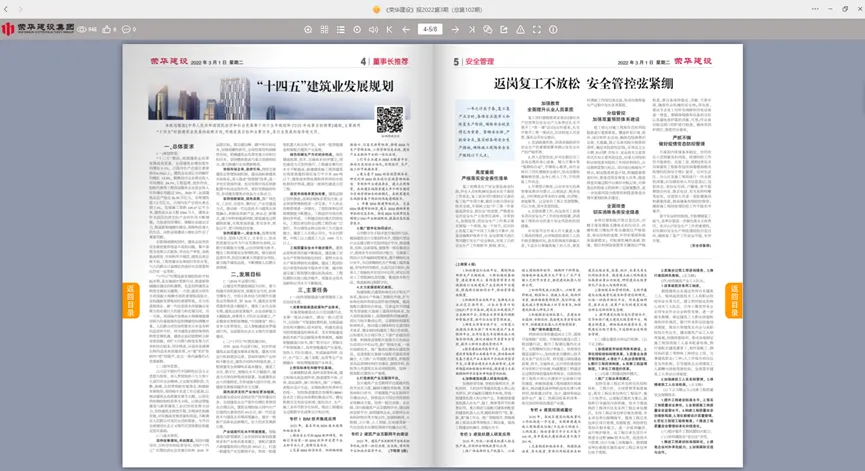Open the table of contents list icon
865x471 pixels.
[x=341, y=30]
